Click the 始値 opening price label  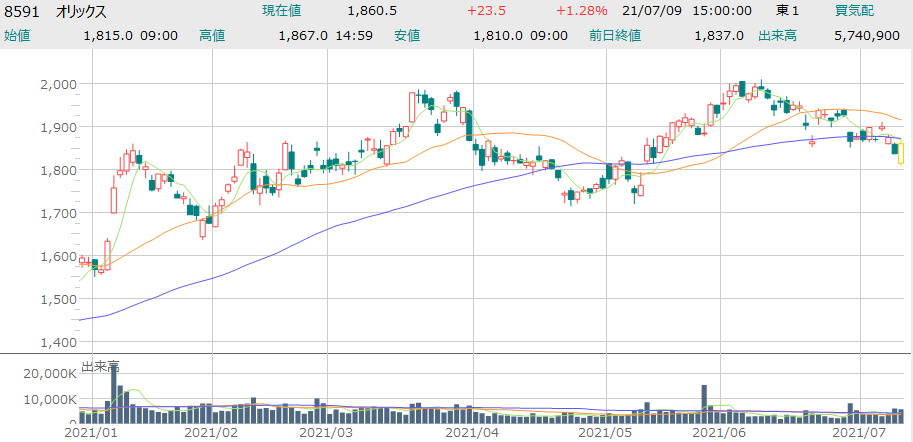(x=17, y=36)
